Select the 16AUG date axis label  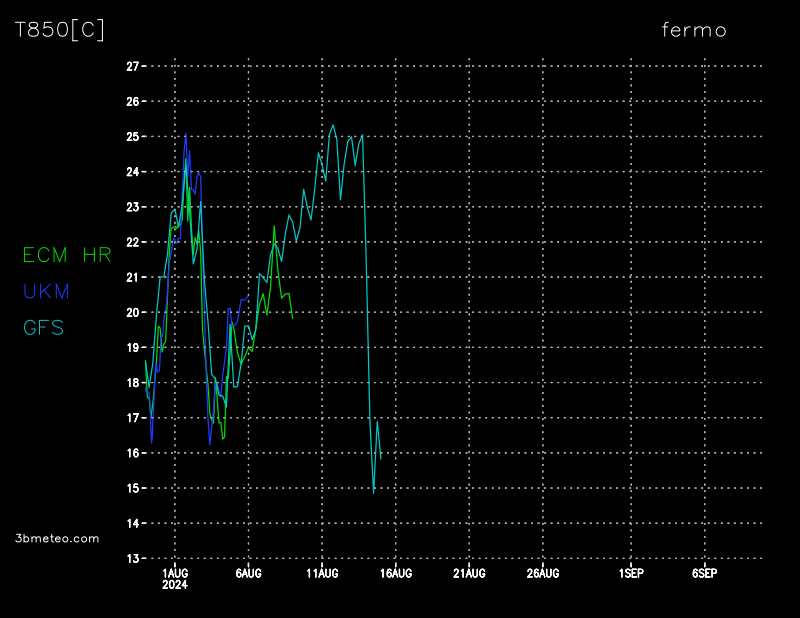point(395,573)
